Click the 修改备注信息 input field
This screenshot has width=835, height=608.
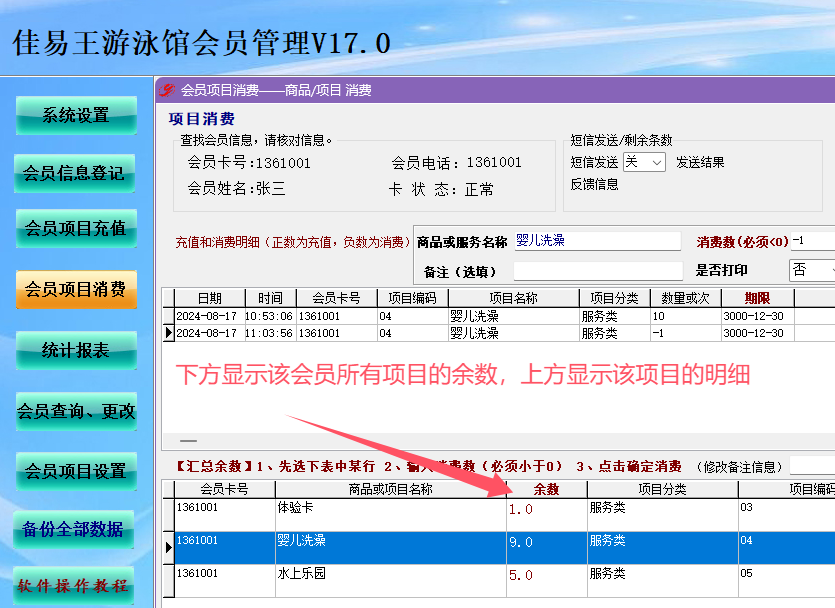pos(813,466)
